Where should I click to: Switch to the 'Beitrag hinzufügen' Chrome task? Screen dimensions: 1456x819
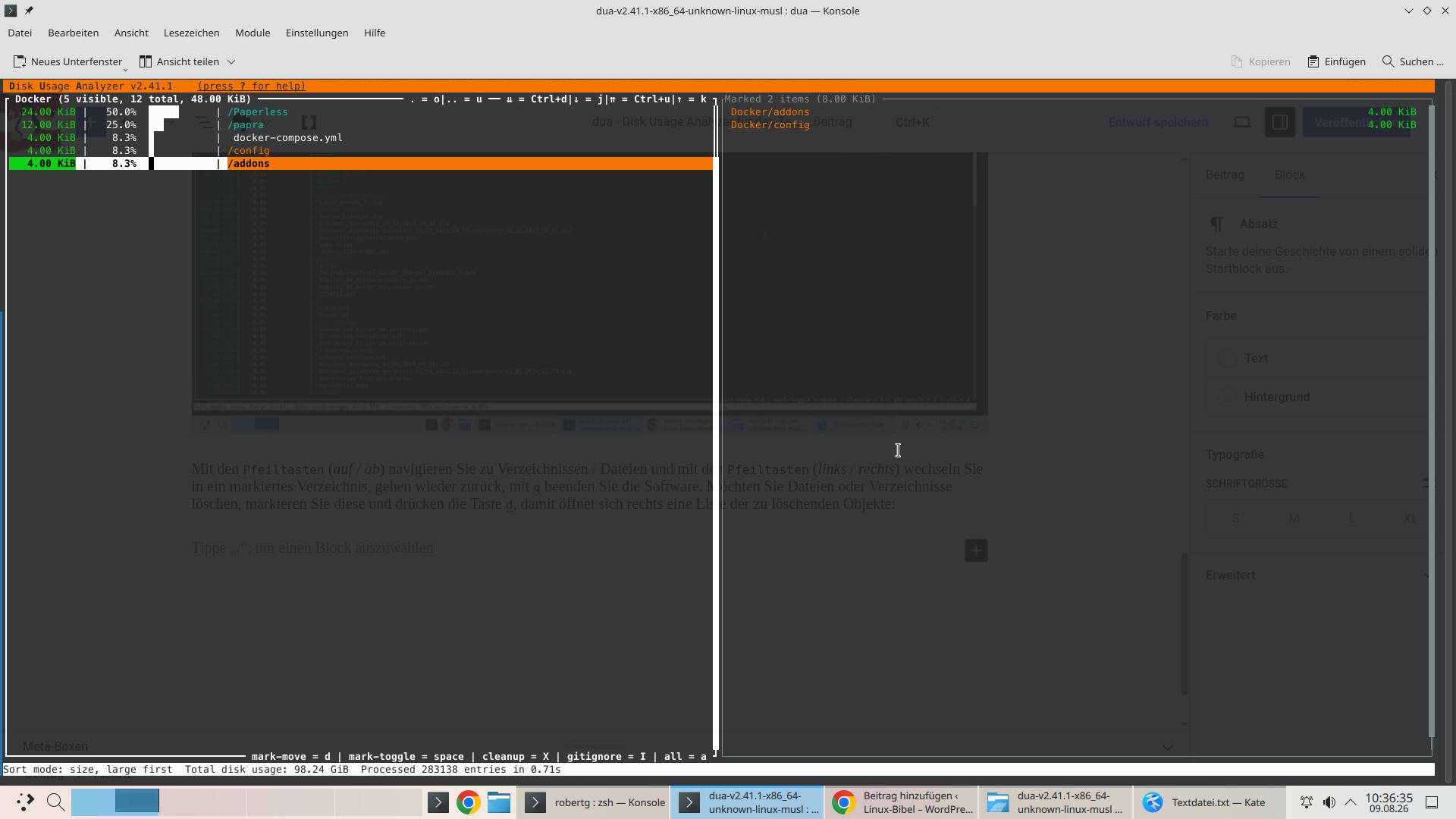pyautogui.click(x=902, y=802)
